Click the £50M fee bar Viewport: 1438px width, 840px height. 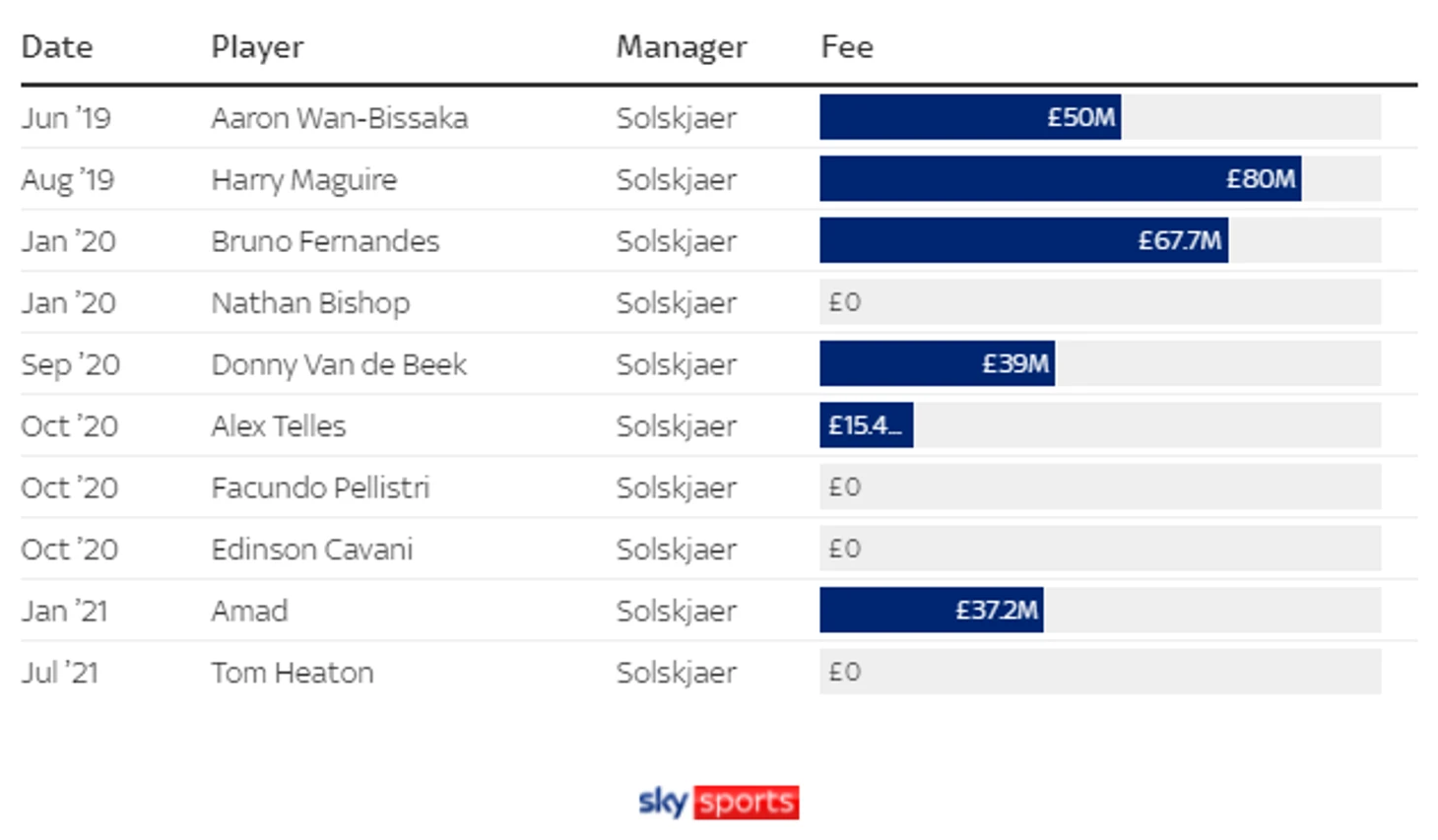click(970, 117)
